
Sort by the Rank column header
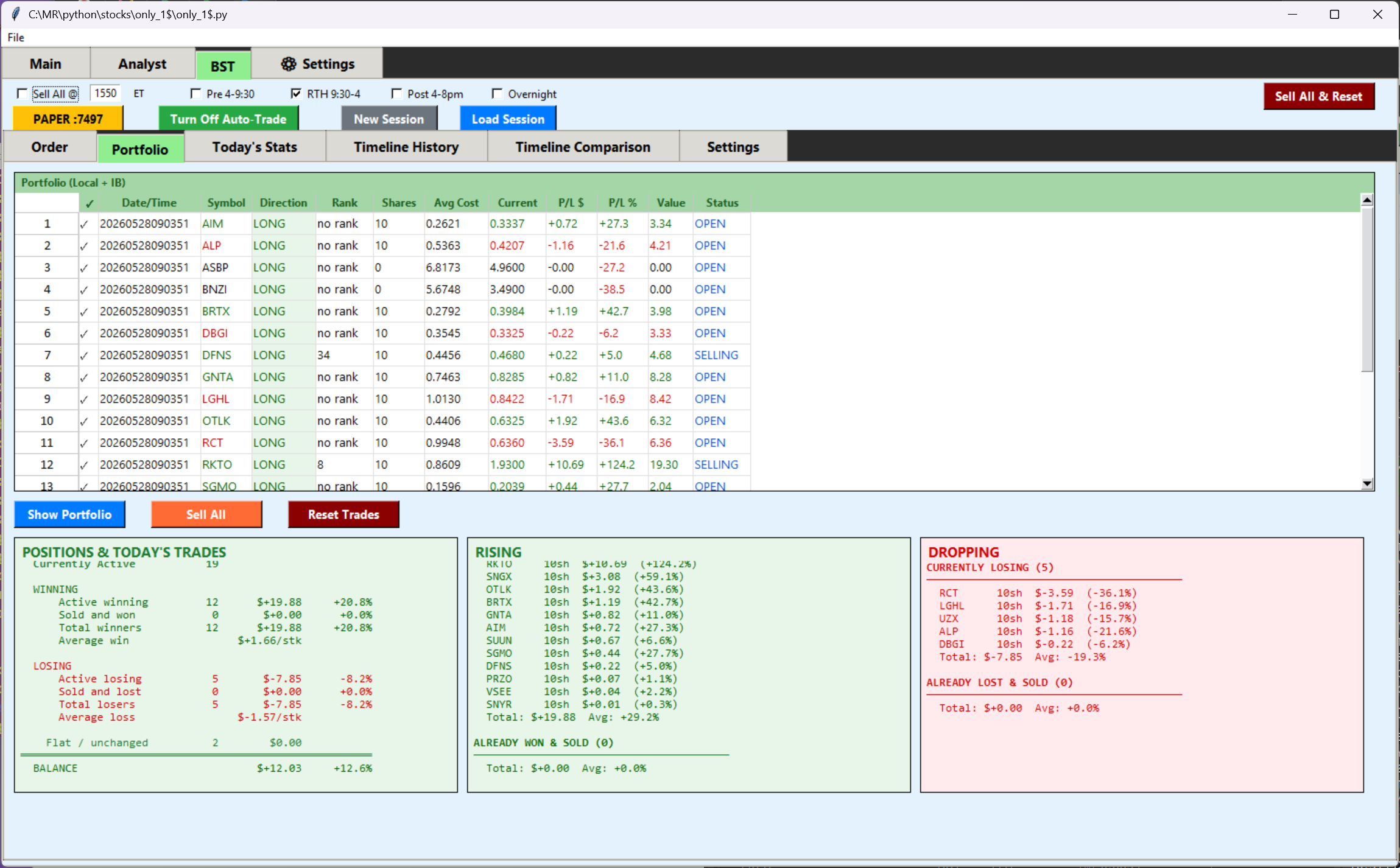point(345,203)
